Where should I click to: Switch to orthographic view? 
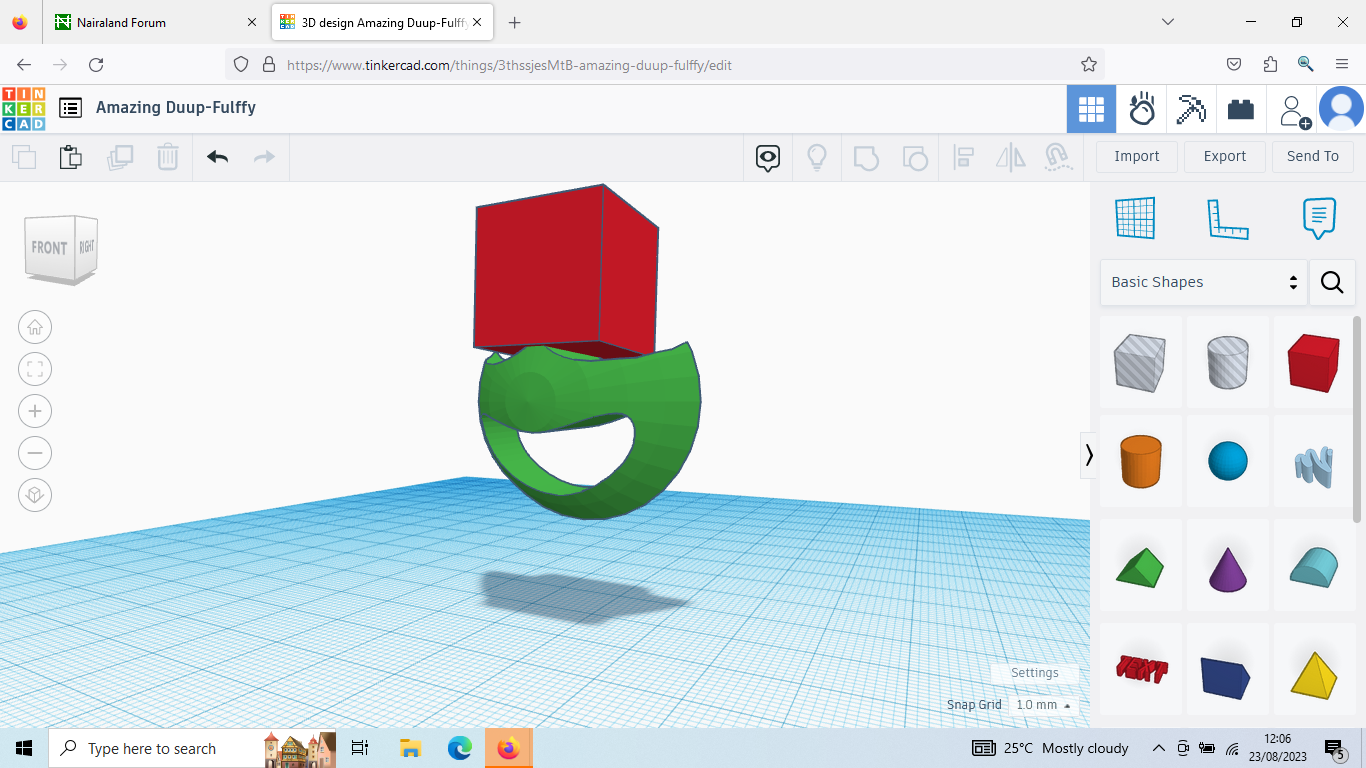tap(35, 495)
